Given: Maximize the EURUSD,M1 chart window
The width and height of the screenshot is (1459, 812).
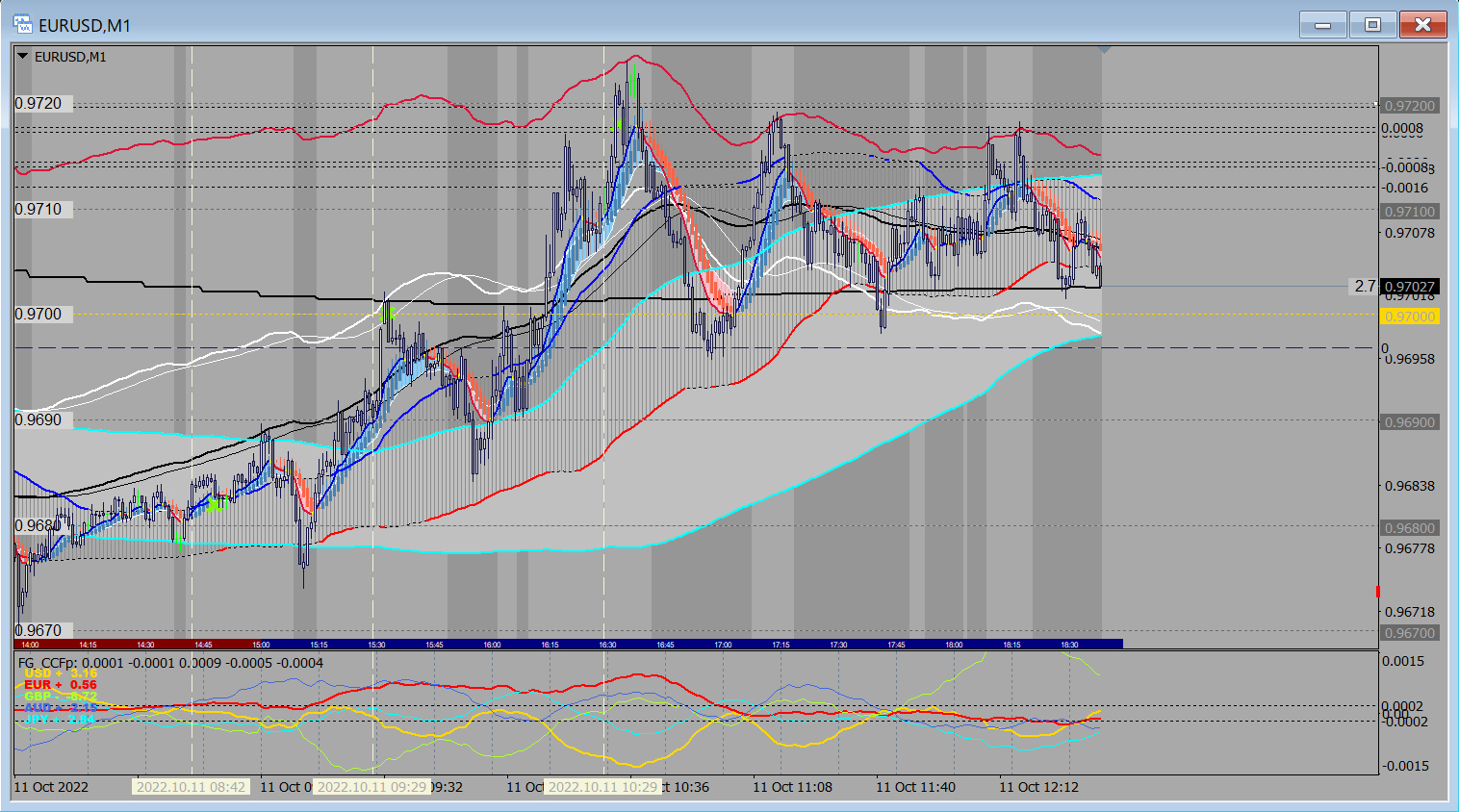Looking at the screenshot, I should 1372,25.
